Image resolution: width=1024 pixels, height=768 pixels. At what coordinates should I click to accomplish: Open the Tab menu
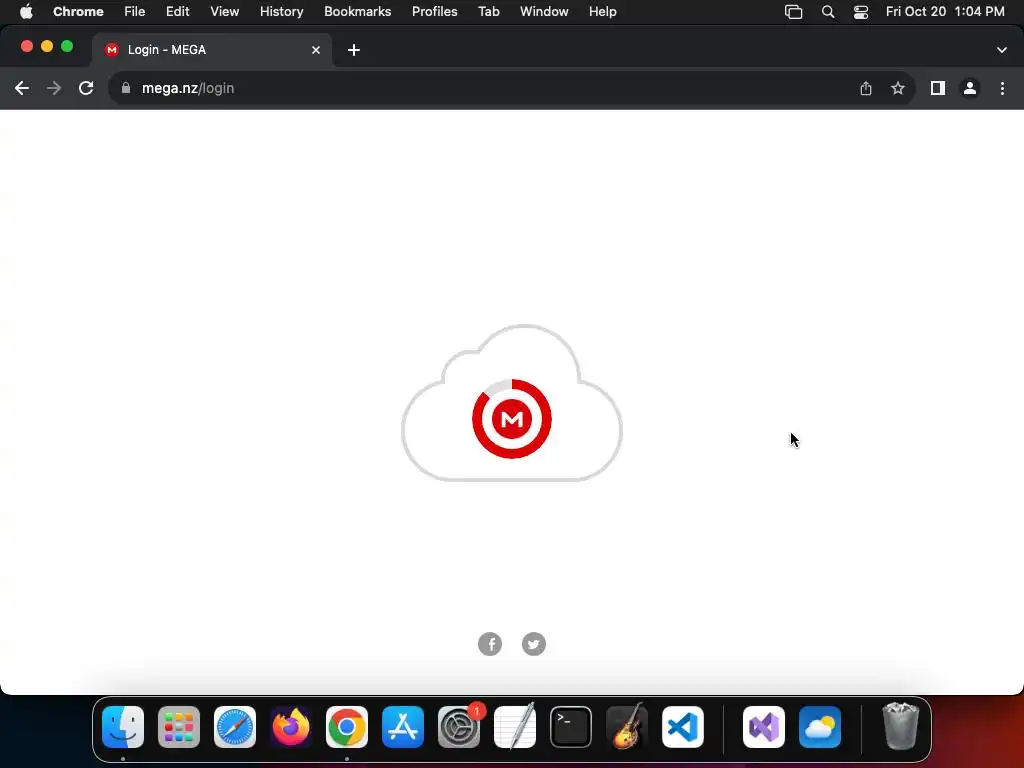point(488,12)
